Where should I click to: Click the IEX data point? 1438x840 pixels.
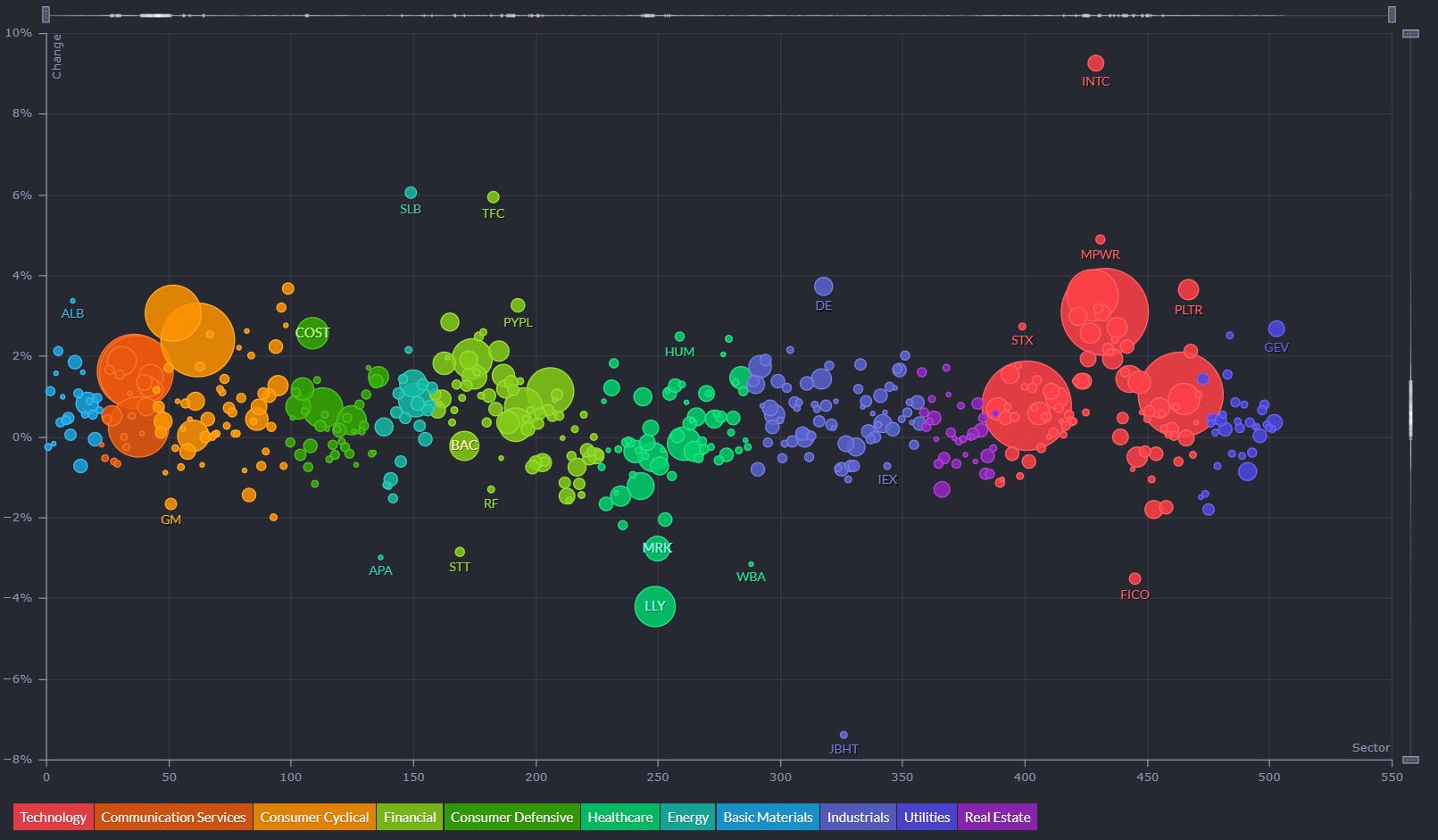pyautogui.click(x=886, y=466)
